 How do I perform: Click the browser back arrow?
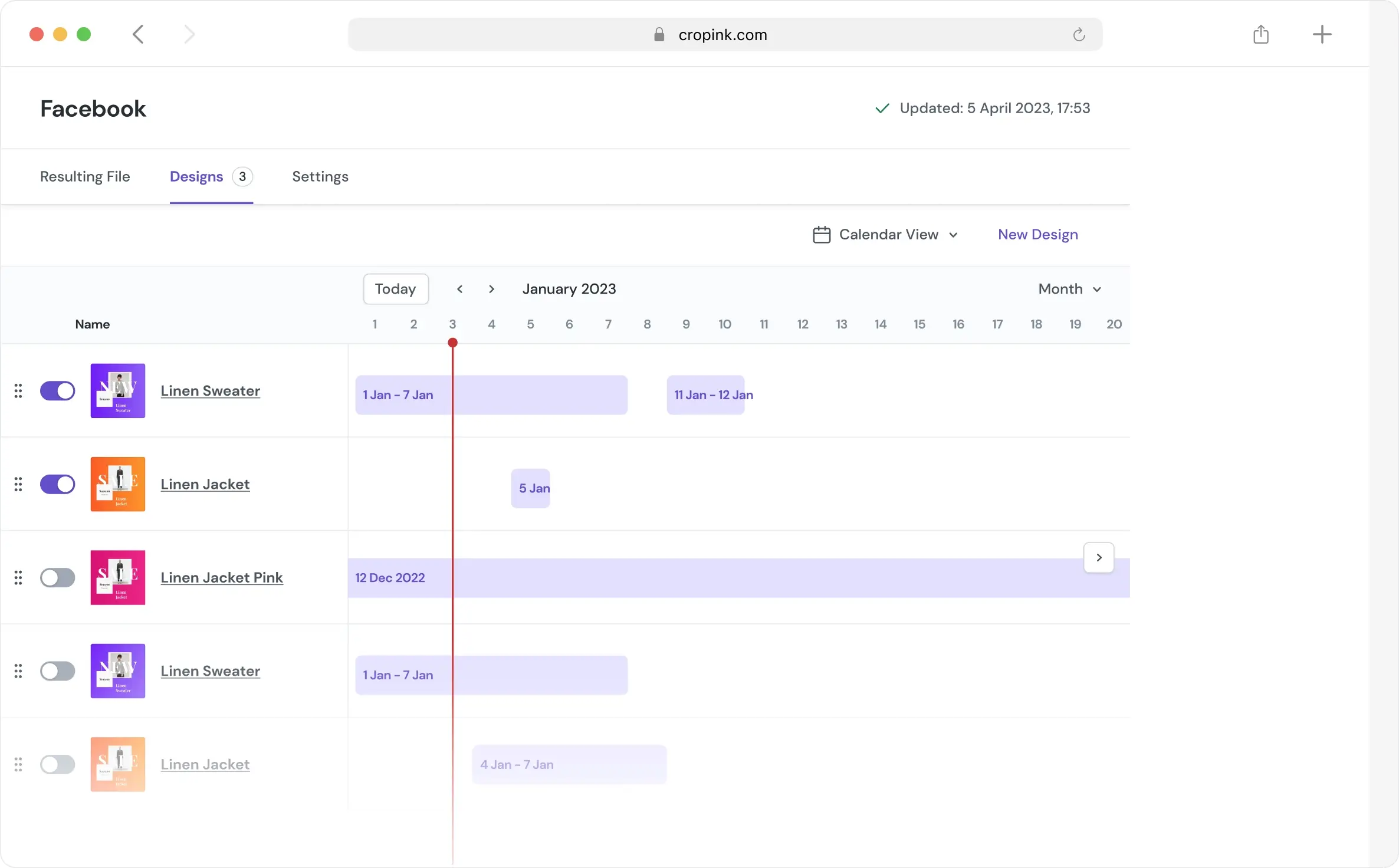point(138,34)
